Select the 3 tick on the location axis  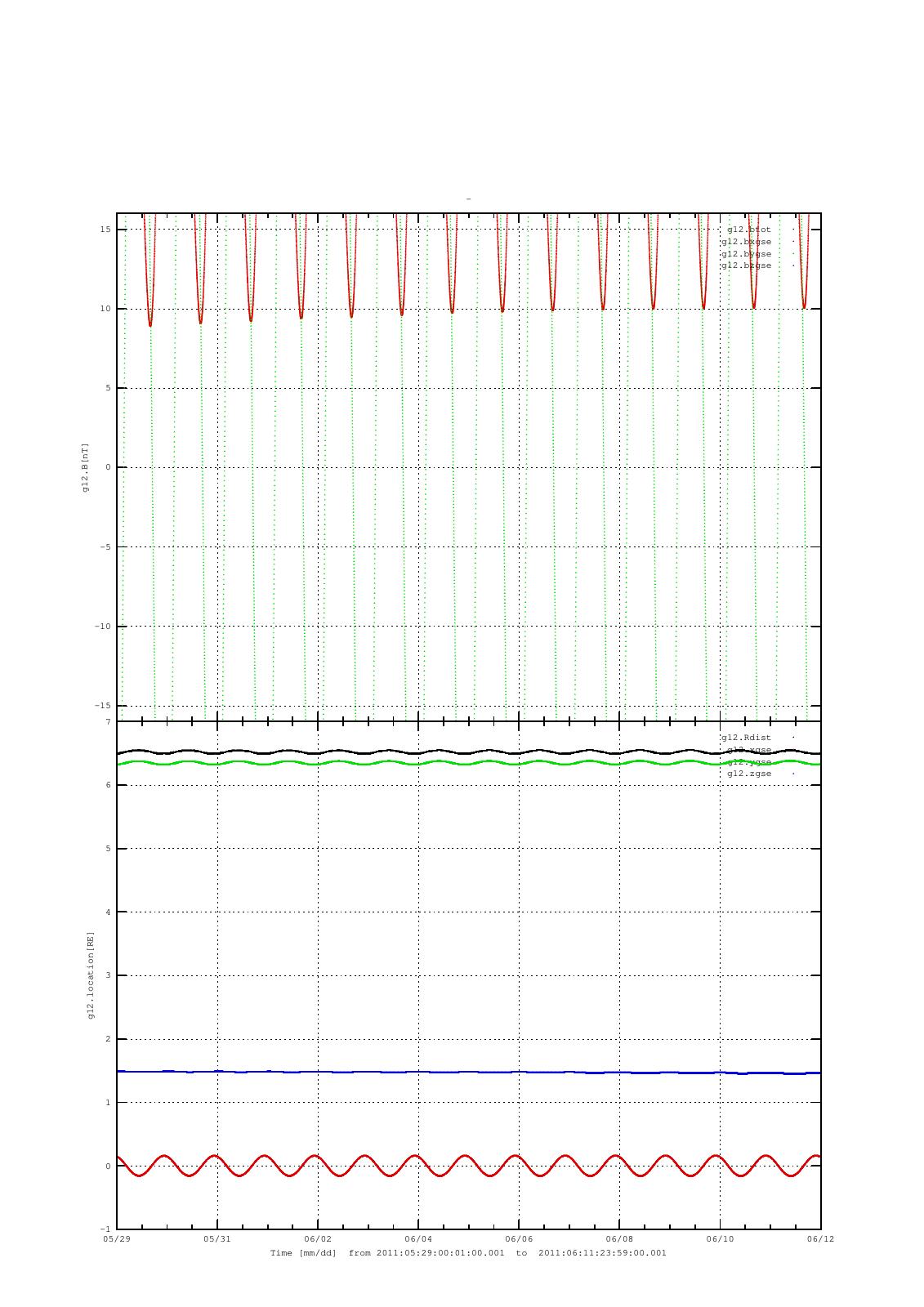(x=109, y=975)
